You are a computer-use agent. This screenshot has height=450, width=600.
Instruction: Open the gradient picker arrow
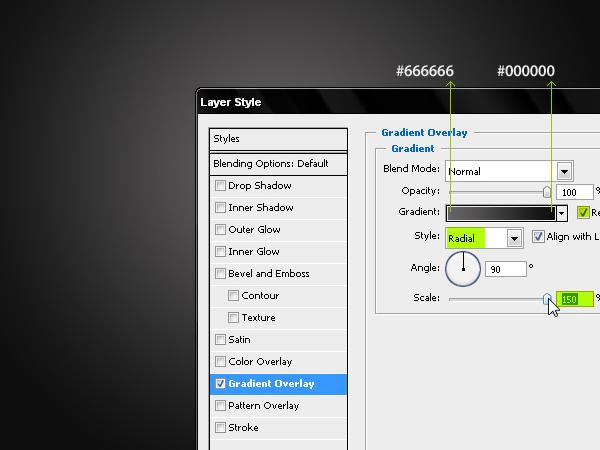coord(561,213)
